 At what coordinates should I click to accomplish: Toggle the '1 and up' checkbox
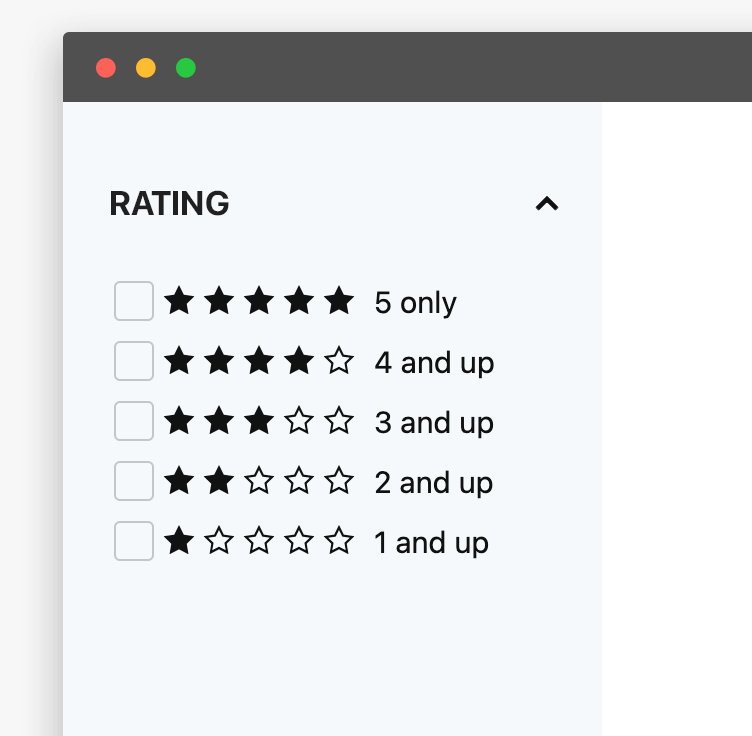pos(134,541)
